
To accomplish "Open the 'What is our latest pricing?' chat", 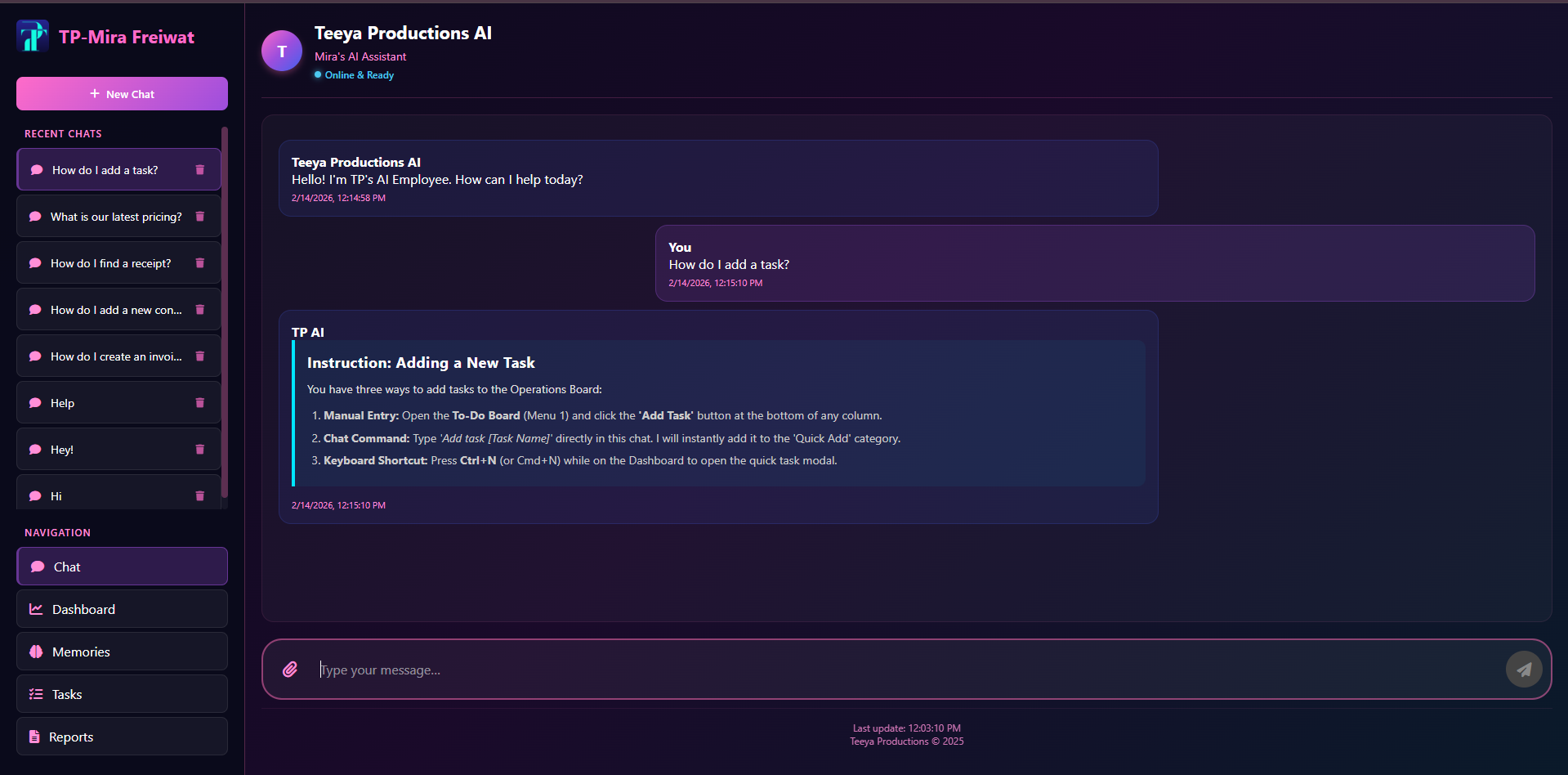I will pyautogui.click(x=115, y=216).
